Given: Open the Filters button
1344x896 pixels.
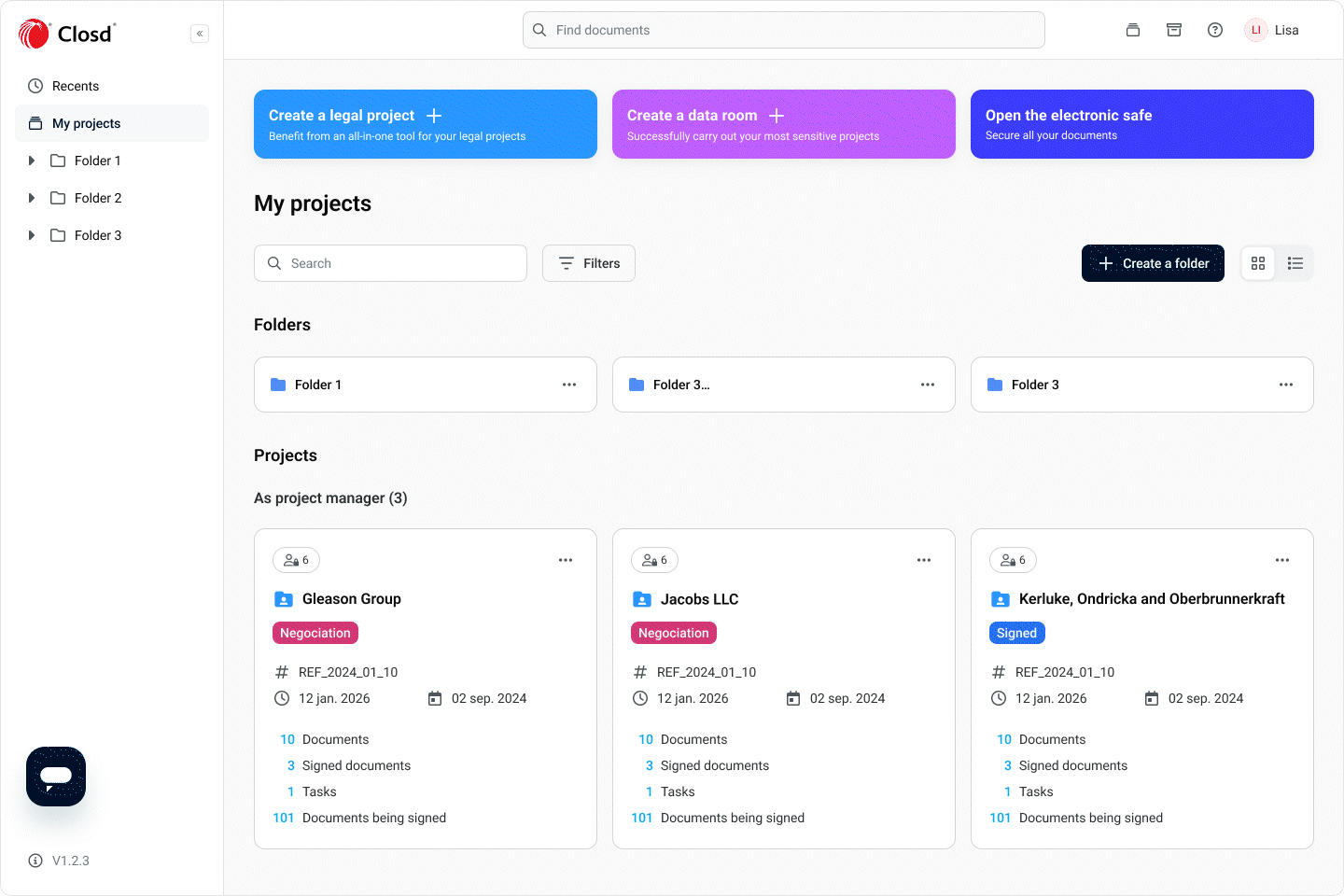Looking at the screenshot, I should pyautogui.click(x=589, y=263).
